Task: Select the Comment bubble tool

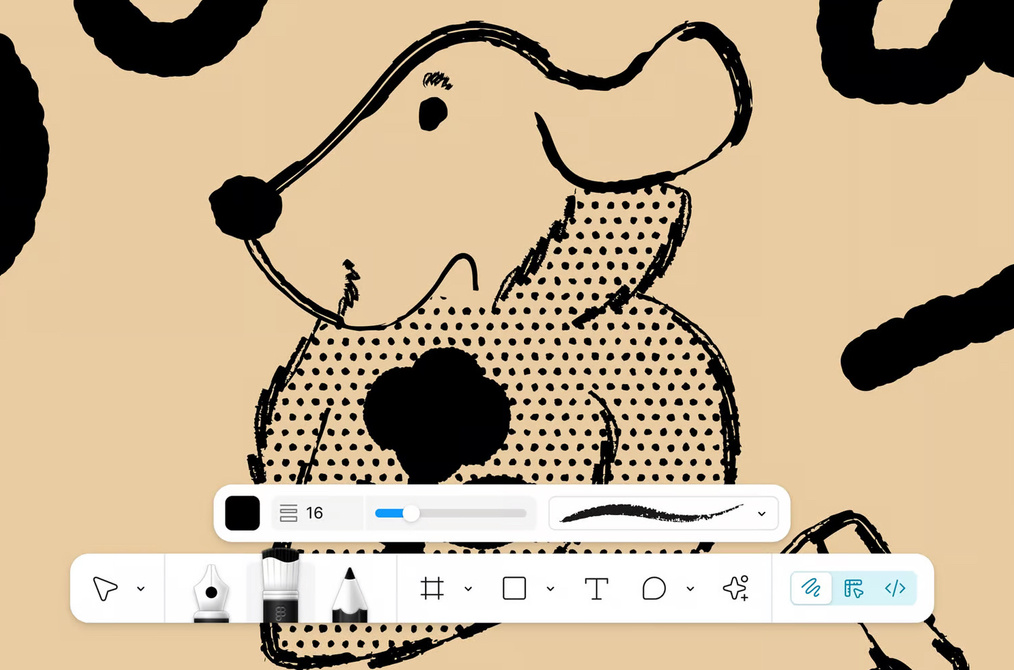Action: click(x=654, y=589)
